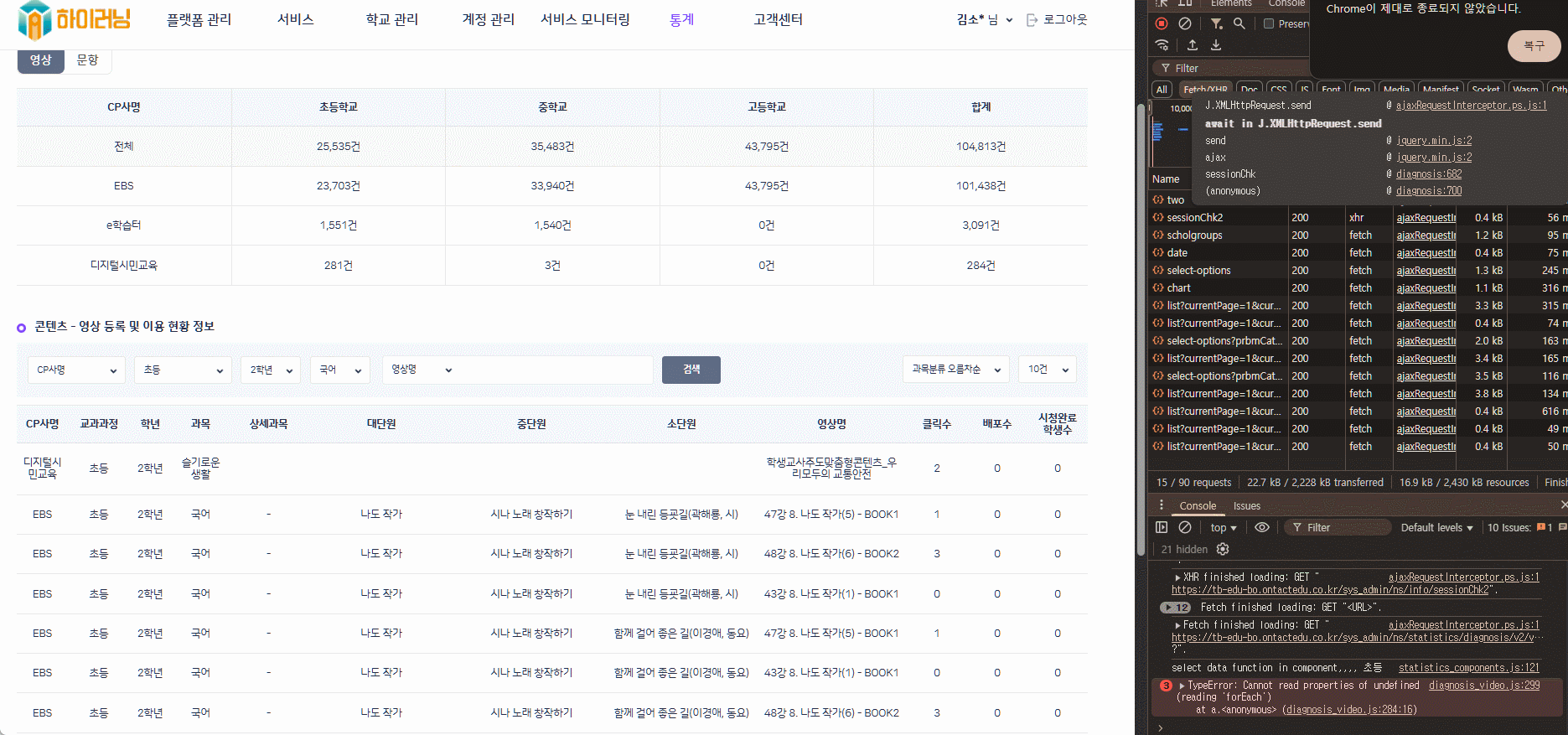Open the network search magnifier
Screen dimensions: 1568x735
pos(1239,23)
